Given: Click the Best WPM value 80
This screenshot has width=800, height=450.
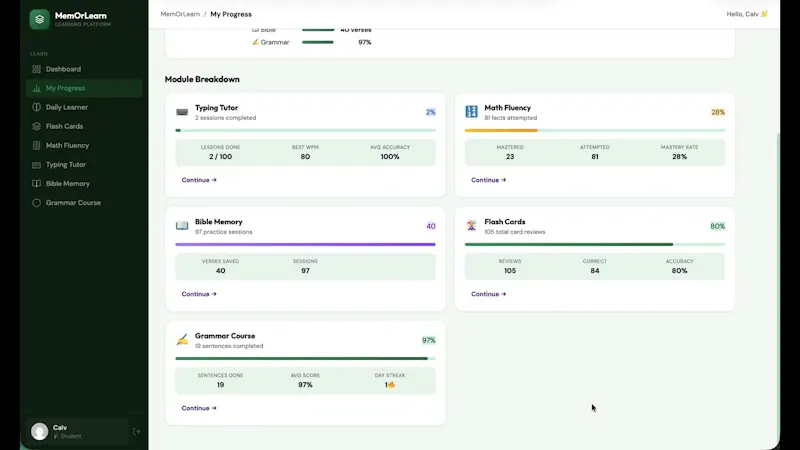Looking at the screenshot, I should click(x=305, y=157).
